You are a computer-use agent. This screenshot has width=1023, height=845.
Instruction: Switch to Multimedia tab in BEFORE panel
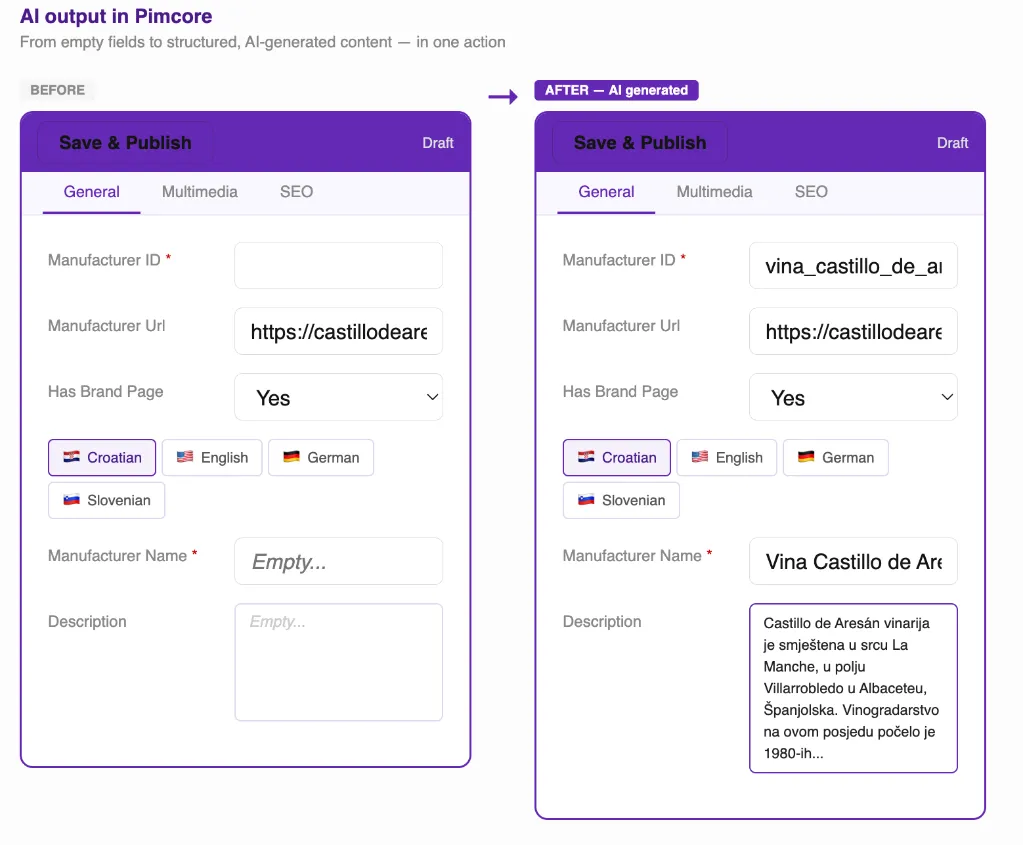(200, 192)
